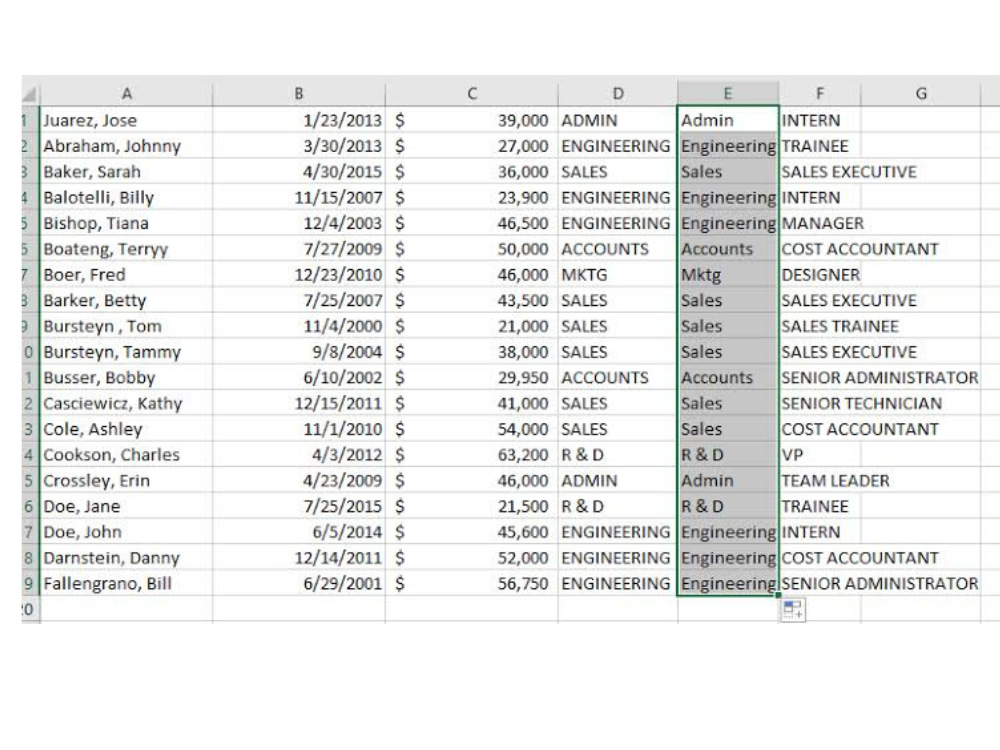Click cell containing Abraham, Johnny

click(126, 146)
